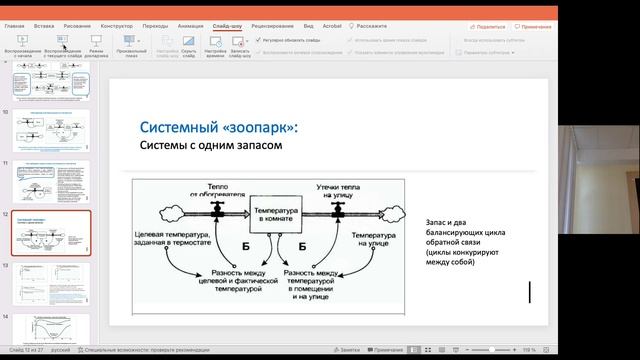
Task: Move the zoom slider handle
Action: click(492, 350)
